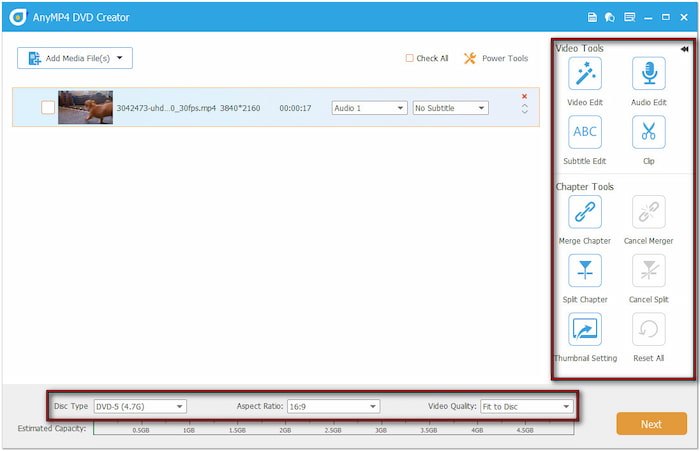The image size is (700, 451).
Task: Click the Power Tools wrench icon
Action: (470, 58)
